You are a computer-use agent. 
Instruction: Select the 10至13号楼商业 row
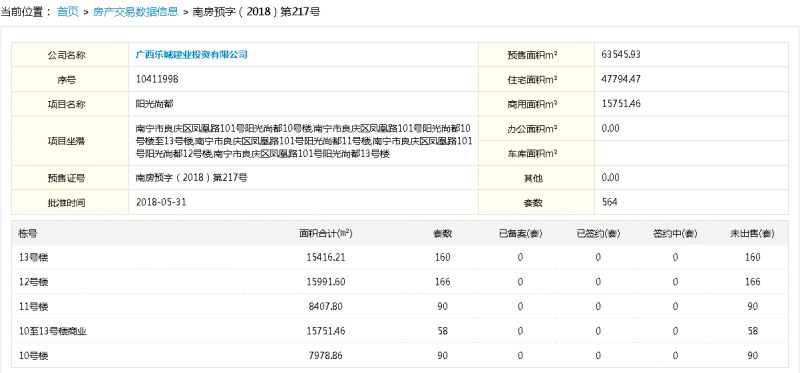pos(400,331)
